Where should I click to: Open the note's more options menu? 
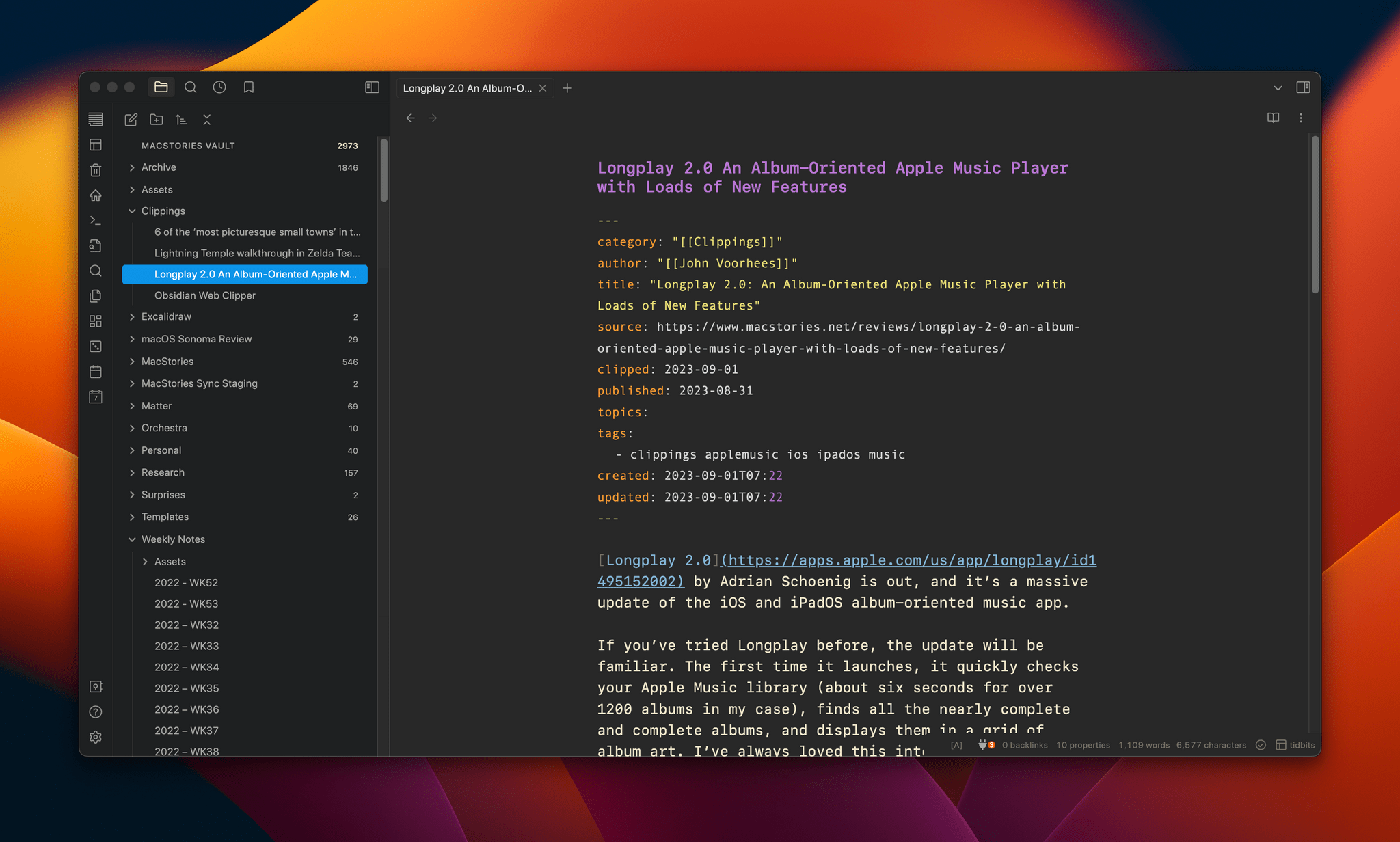point(1301,118)
